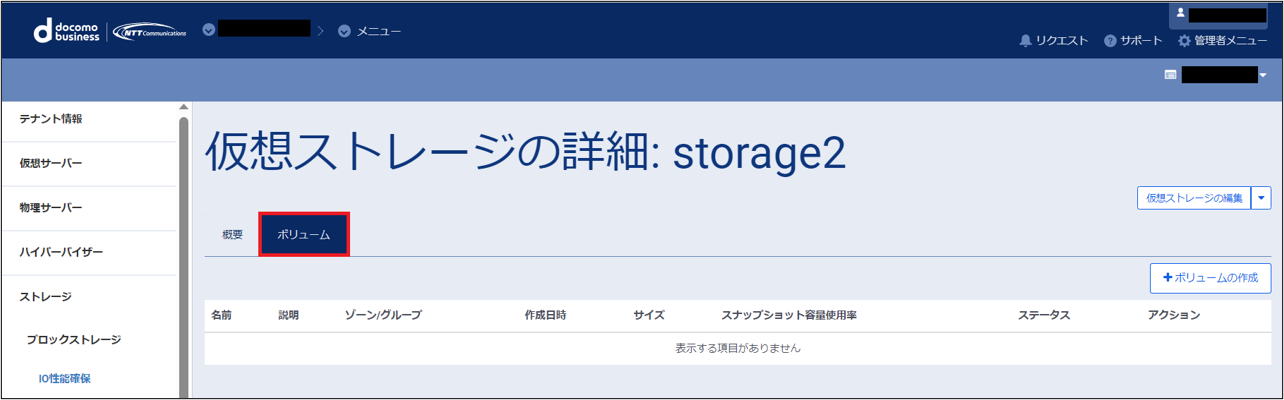This screenshot has width=1284, height=400.
Task: Click the tenant selector list icon
Action: click(x=1170, y=75)
